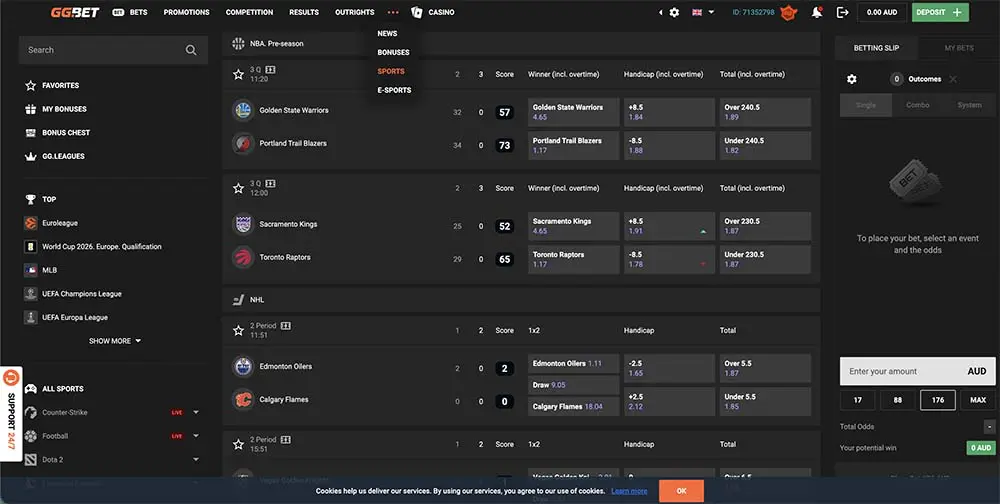Screen dimensions: 1000x504
Task: Switch to Betting Slip tab
Action: [x=876, y=48]
